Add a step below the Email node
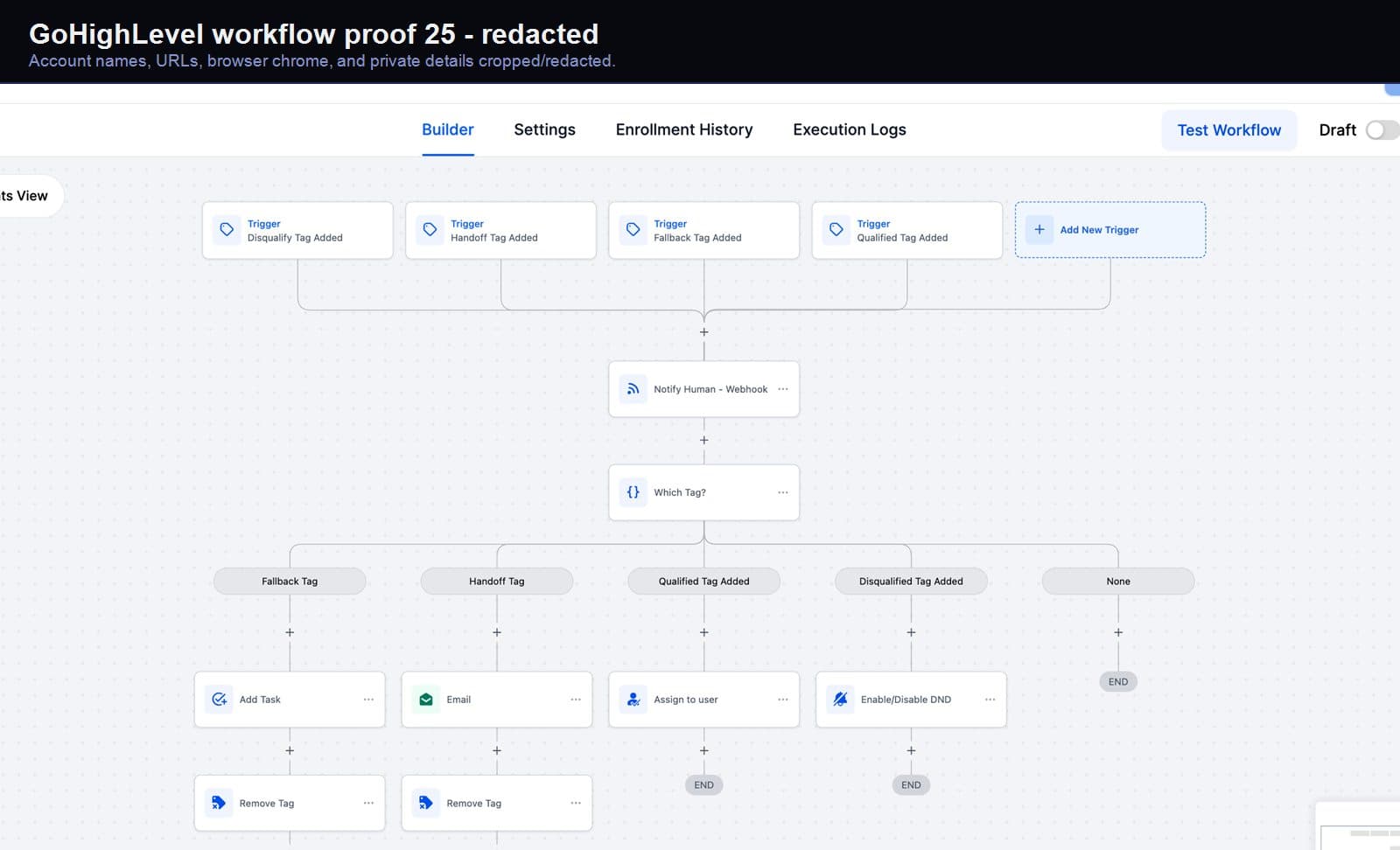 coord(497,750)
